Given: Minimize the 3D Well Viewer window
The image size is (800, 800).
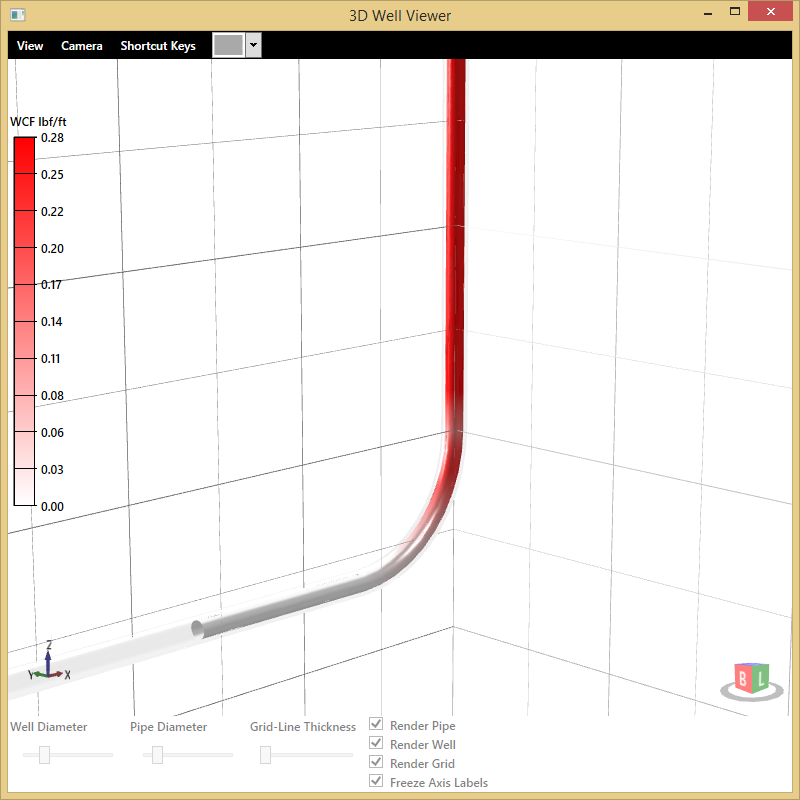Looking at the screenshot, I should (x=708, y=13).
